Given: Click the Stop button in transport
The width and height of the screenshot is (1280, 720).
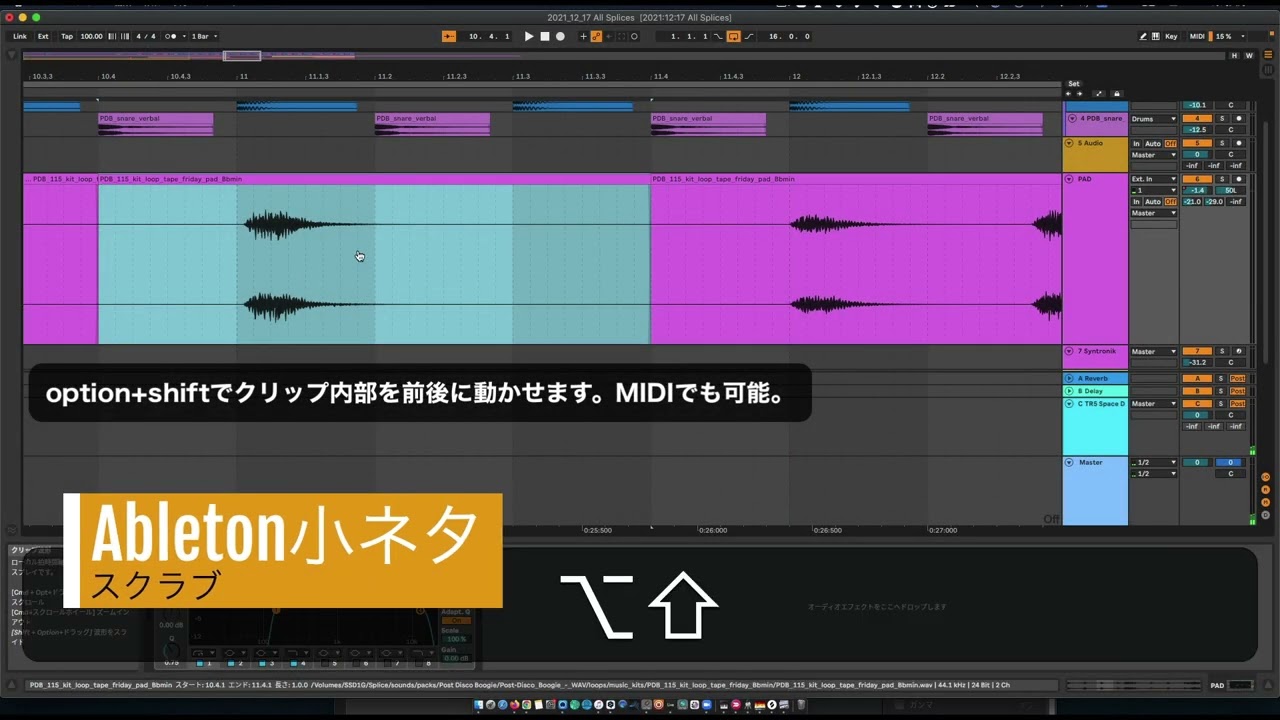Looking at the screenshot, I should pos(545,36).
